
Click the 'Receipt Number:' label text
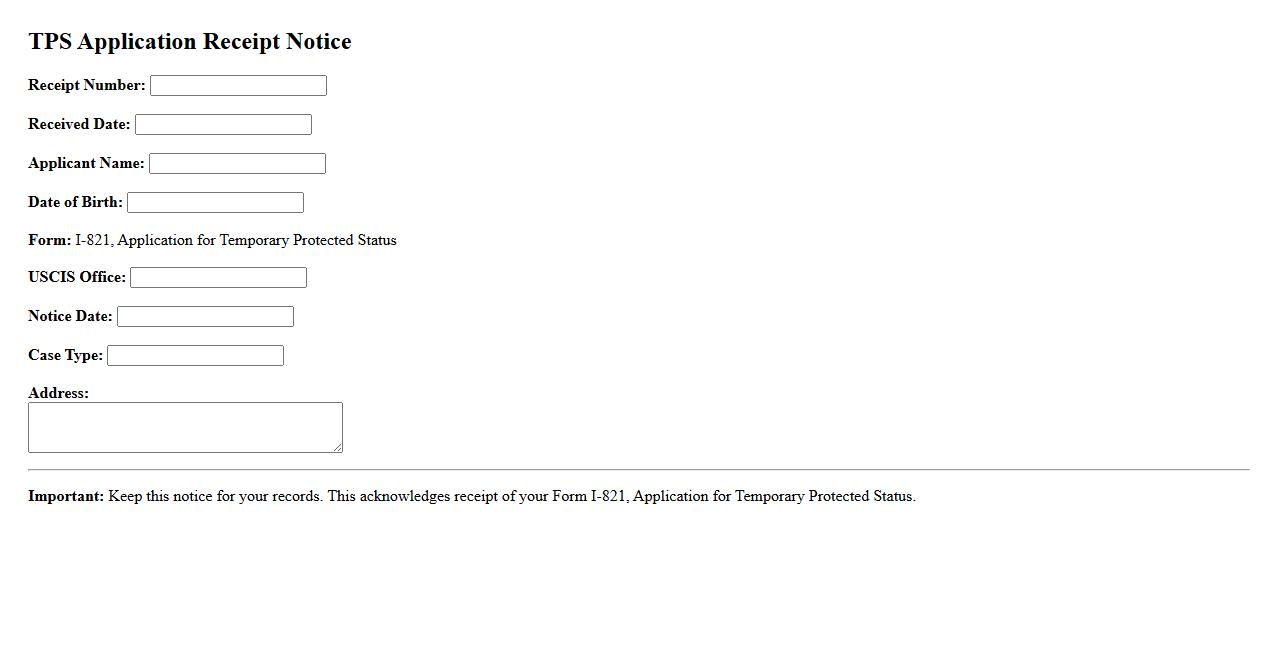click(87, 85)
